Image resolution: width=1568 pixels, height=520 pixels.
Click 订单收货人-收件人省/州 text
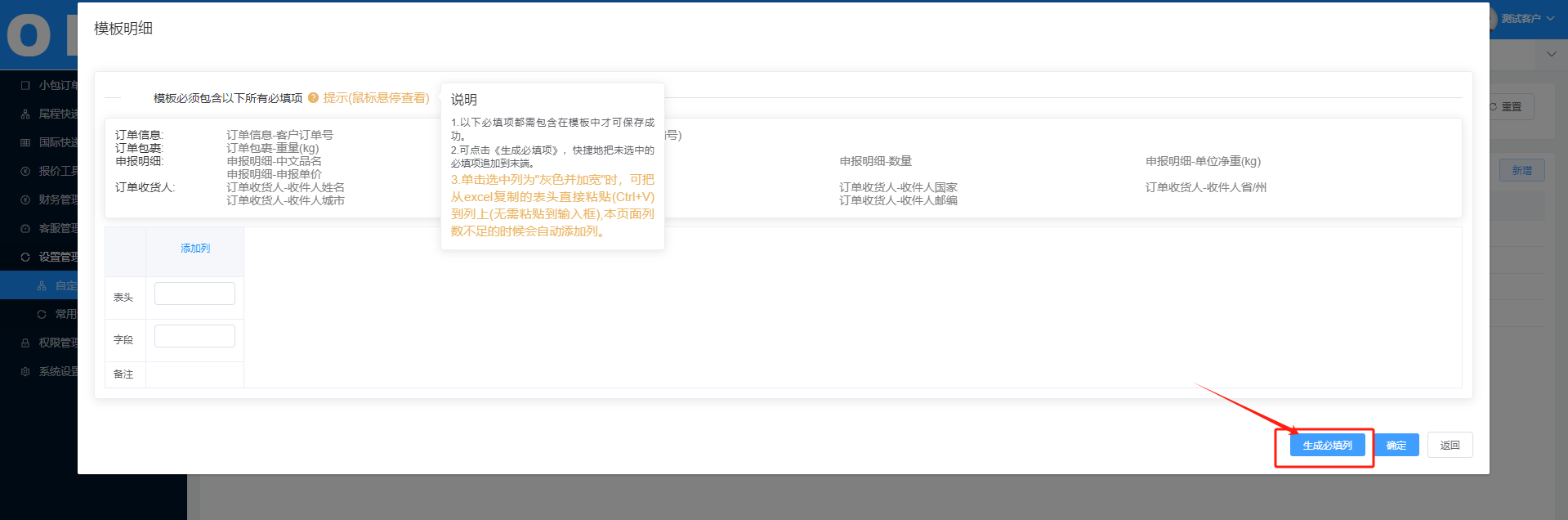coord(1205,187)
